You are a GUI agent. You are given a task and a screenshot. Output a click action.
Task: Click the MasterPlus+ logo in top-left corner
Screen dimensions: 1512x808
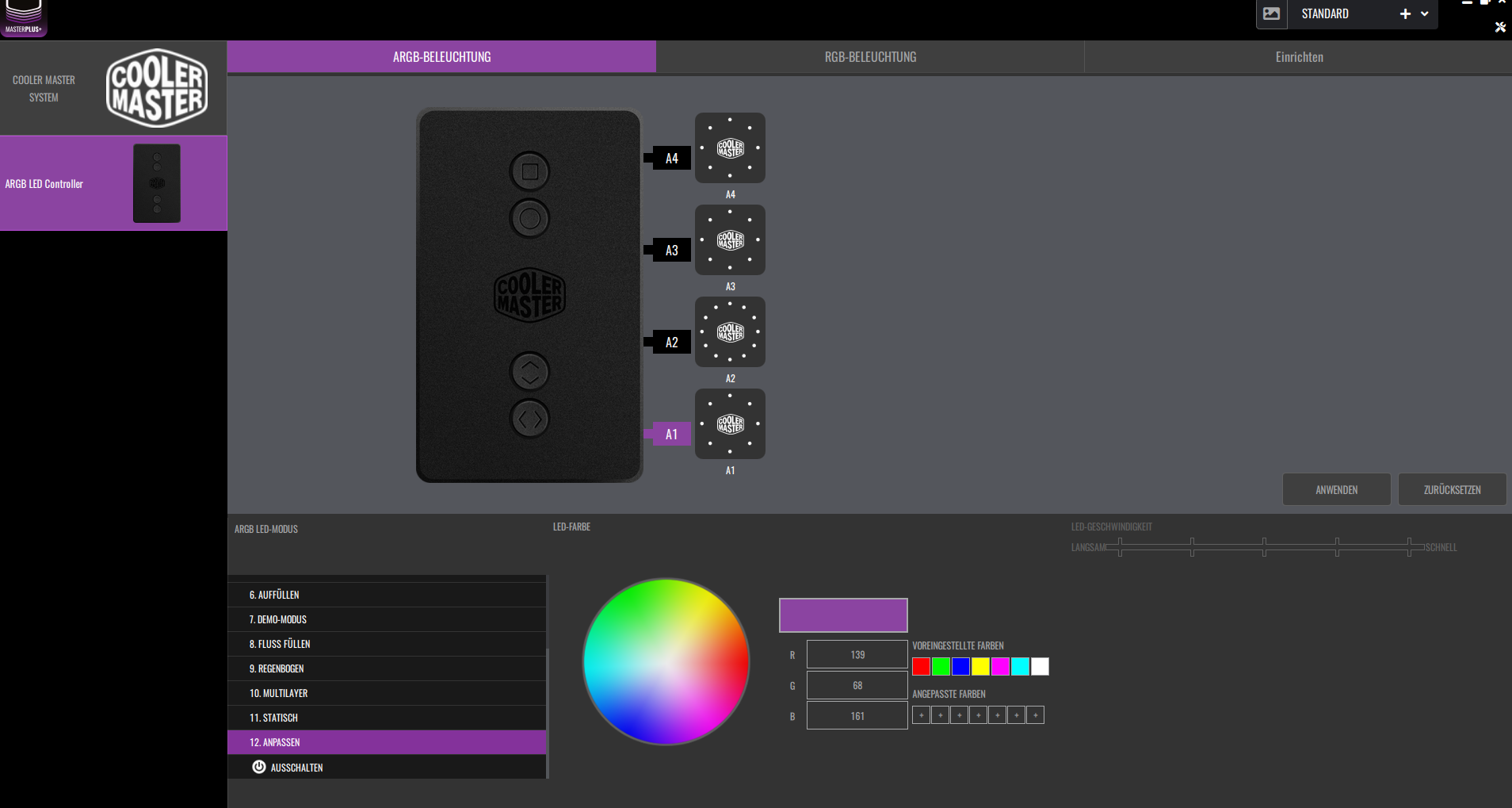tap(24, 14)
